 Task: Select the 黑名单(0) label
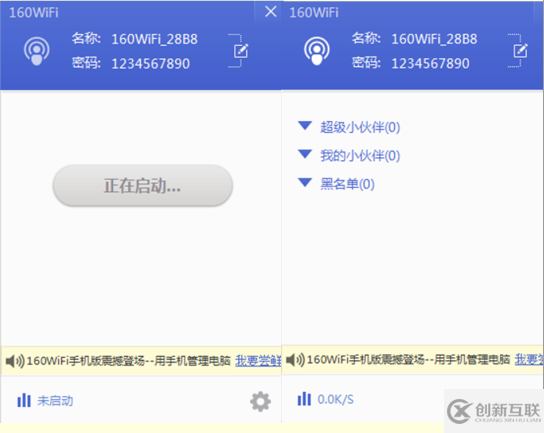[347, 184]
